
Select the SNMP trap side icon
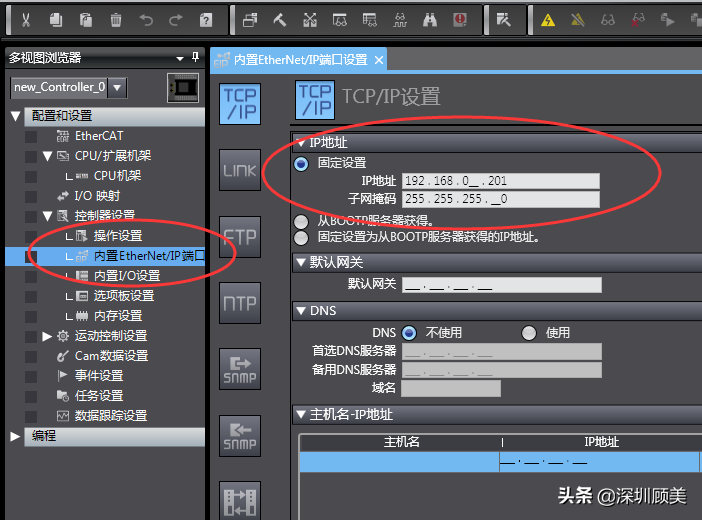pos(240,436)
